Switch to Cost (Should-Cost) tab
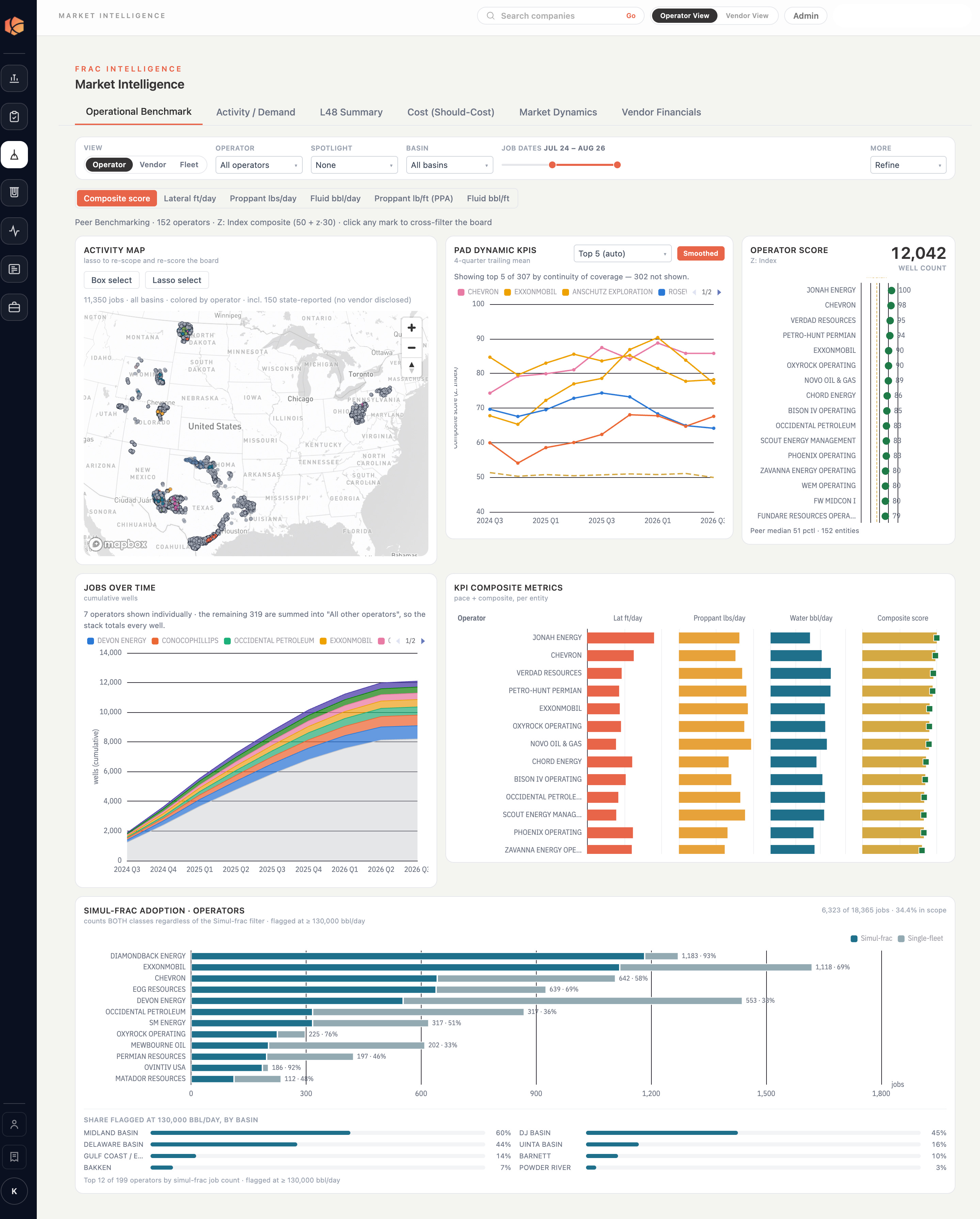The height and width of the screenshot is (1219, 980). click(451, 112)
